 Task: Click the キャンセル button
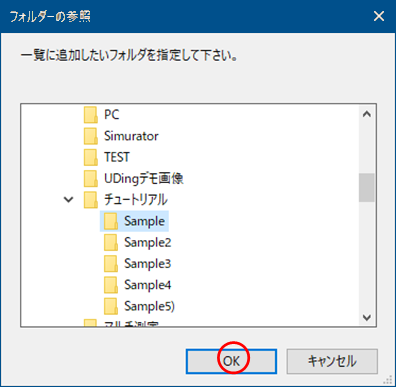point(332,361)
